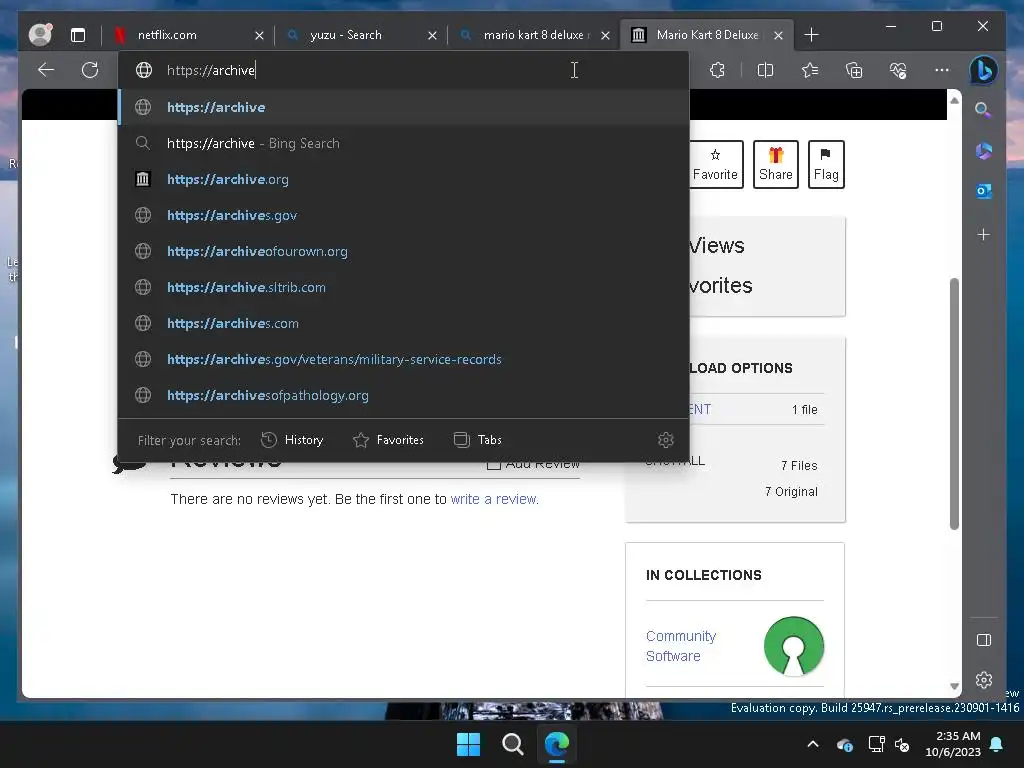Toggle the split screen icon

(x=765, y=70)
